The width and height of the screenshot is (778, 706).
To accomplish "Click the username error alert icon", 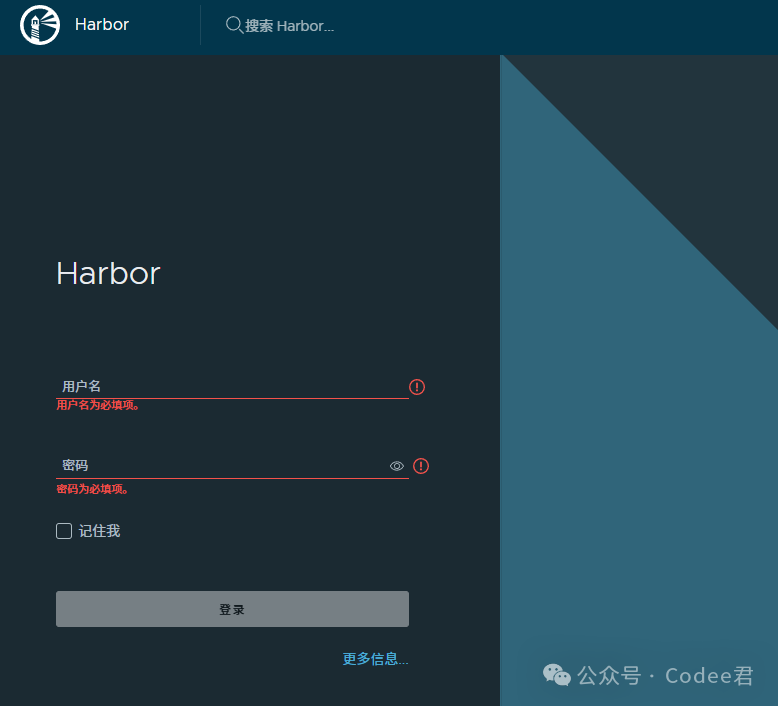I will coord(417,387).
